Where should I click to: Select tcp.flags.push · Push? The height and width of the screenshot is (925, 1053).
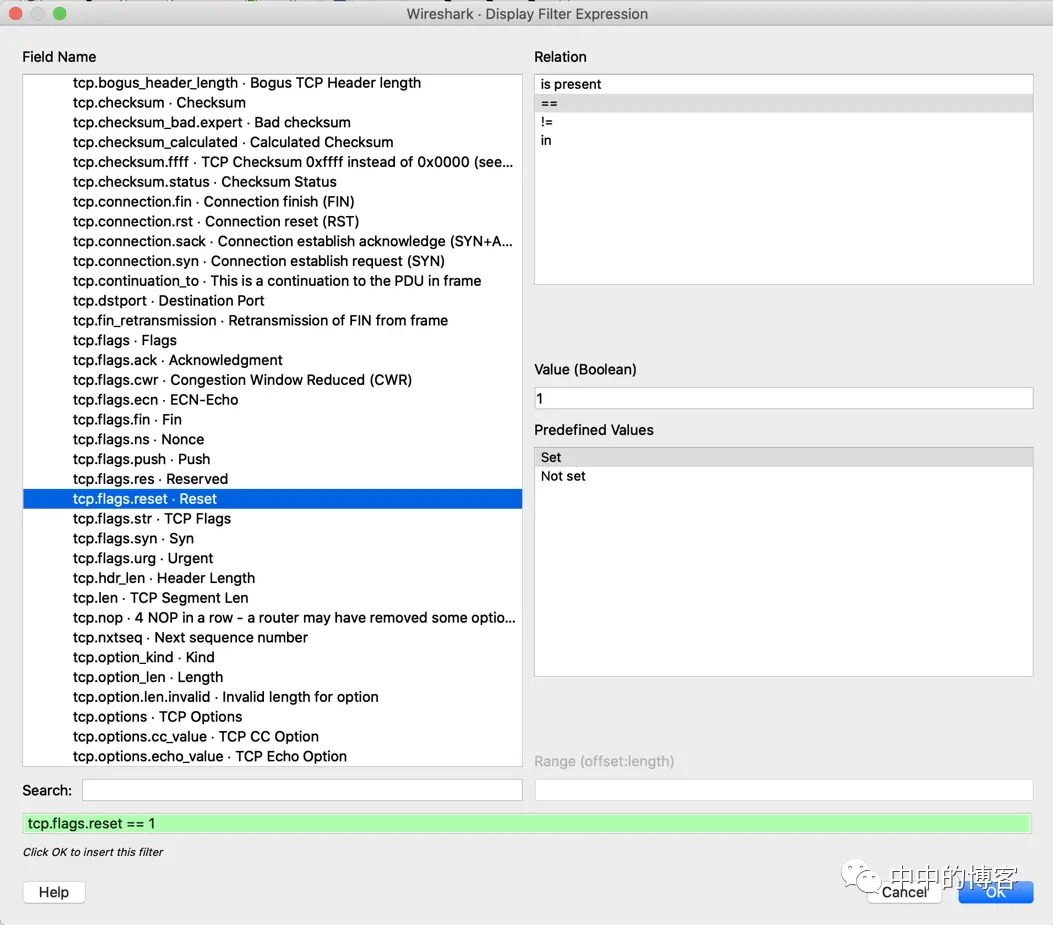pyautogui.click(x=273, y=459)
